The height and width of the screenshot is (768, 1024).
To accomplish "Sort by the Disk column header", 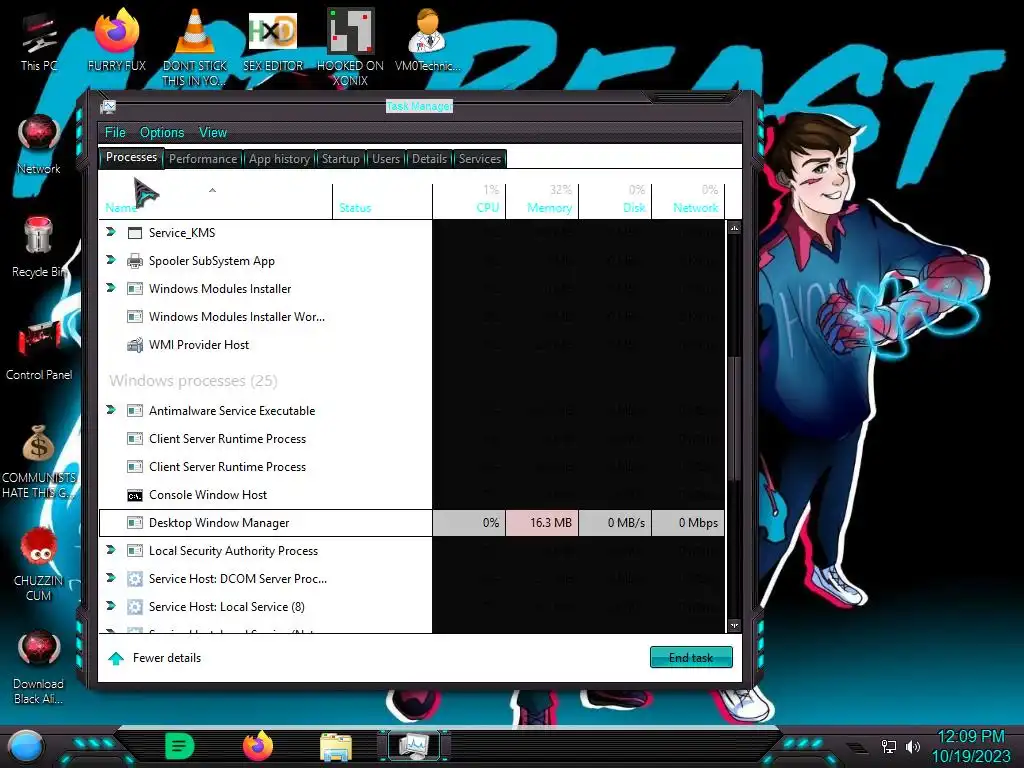I will (615, 200).
